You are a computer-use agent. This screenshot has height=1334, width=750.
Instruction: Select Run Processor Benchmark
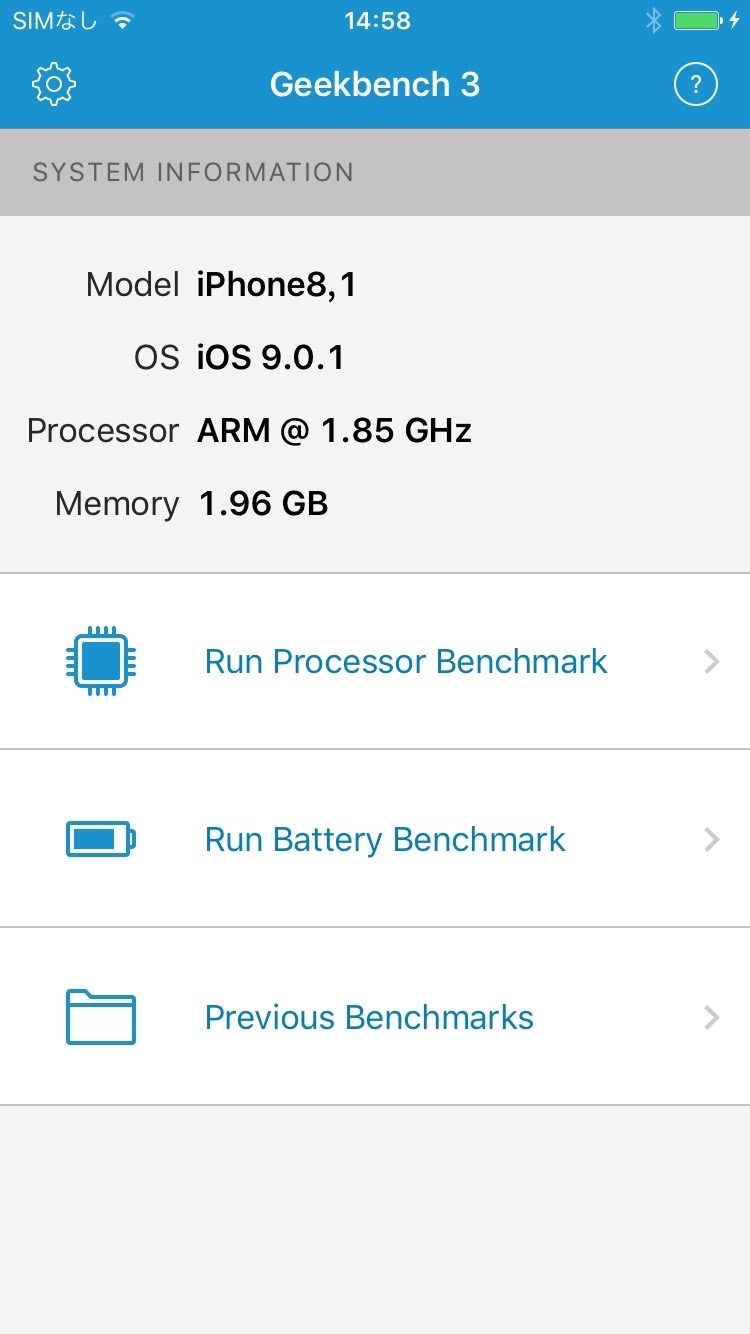[x=406, y=661]
